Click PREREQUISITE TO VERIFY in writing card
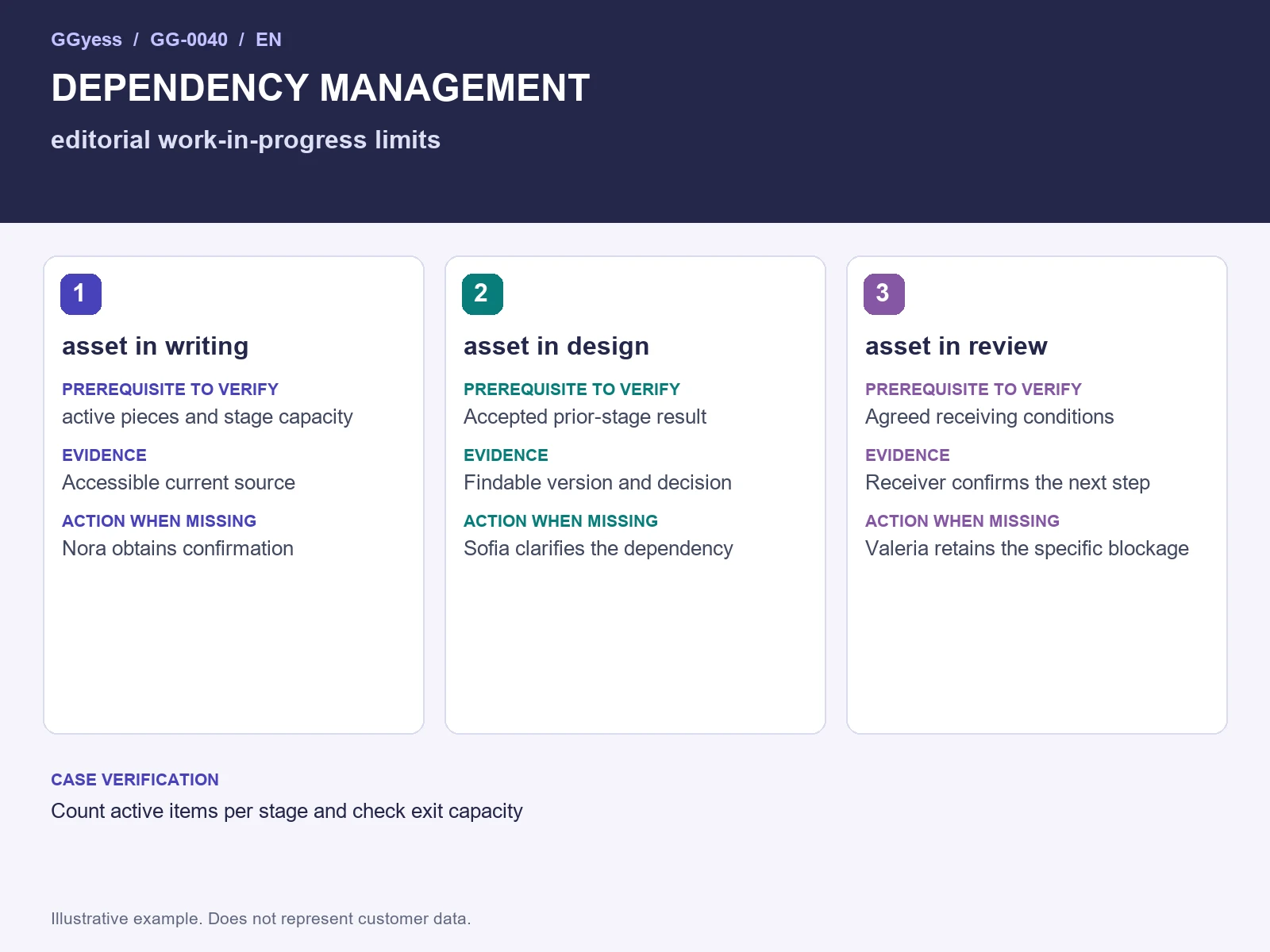 pyautogui.click(x=170, y=390)
